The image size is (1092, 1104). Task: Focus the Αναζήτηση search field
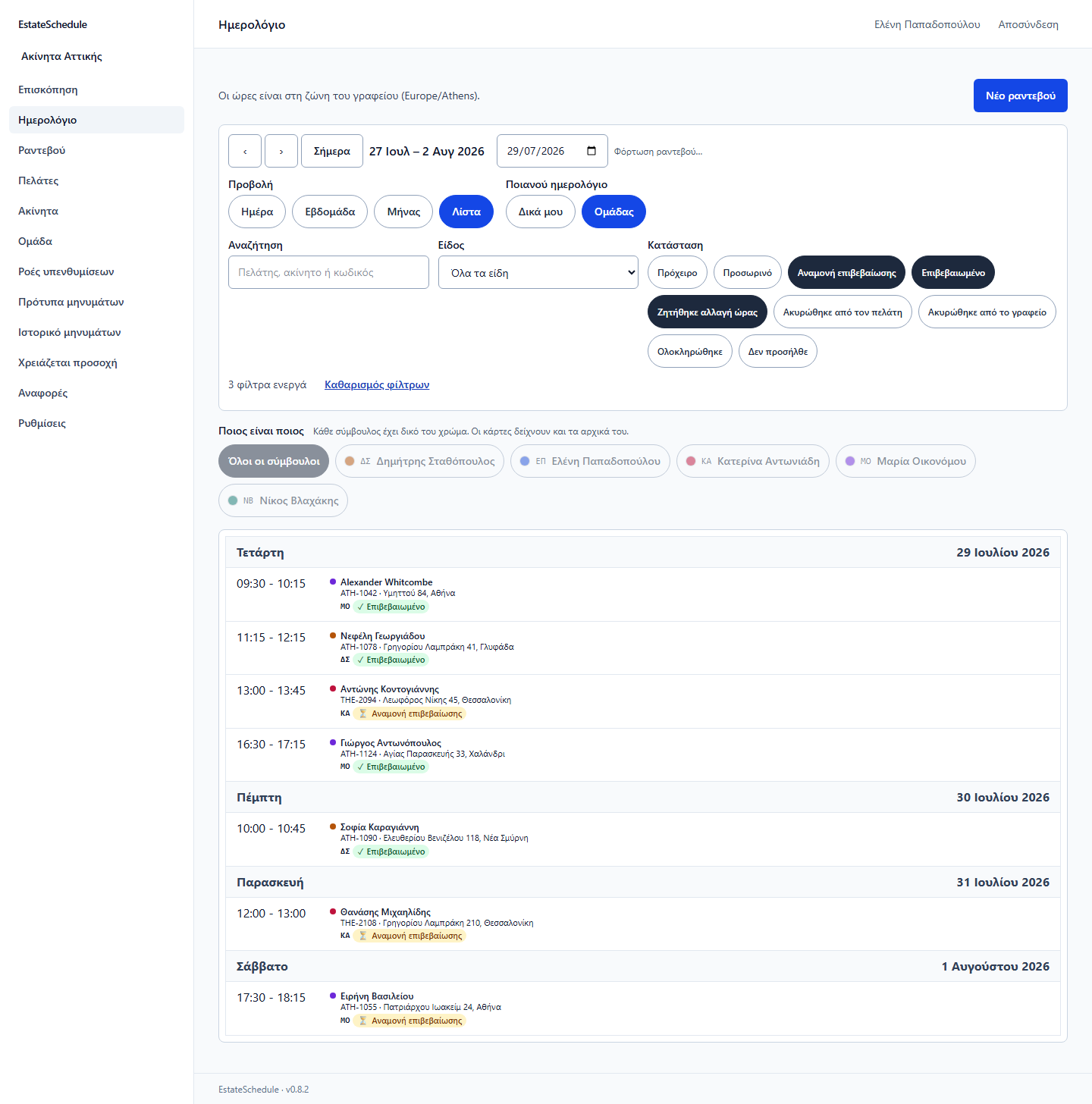[328, 272]
